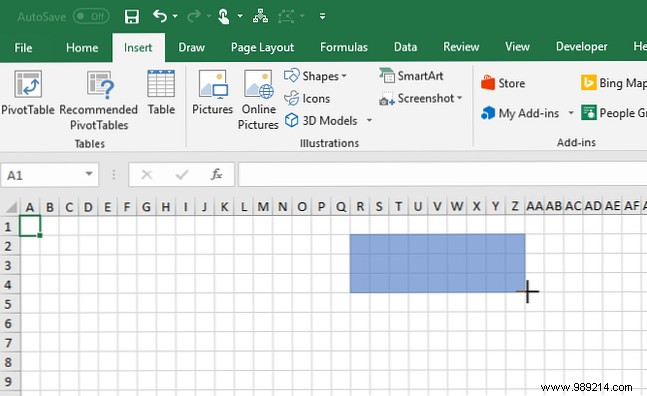The height and width of the screenshot is (396, 647).
Task: Select row header 9
Action: point(8,382)
